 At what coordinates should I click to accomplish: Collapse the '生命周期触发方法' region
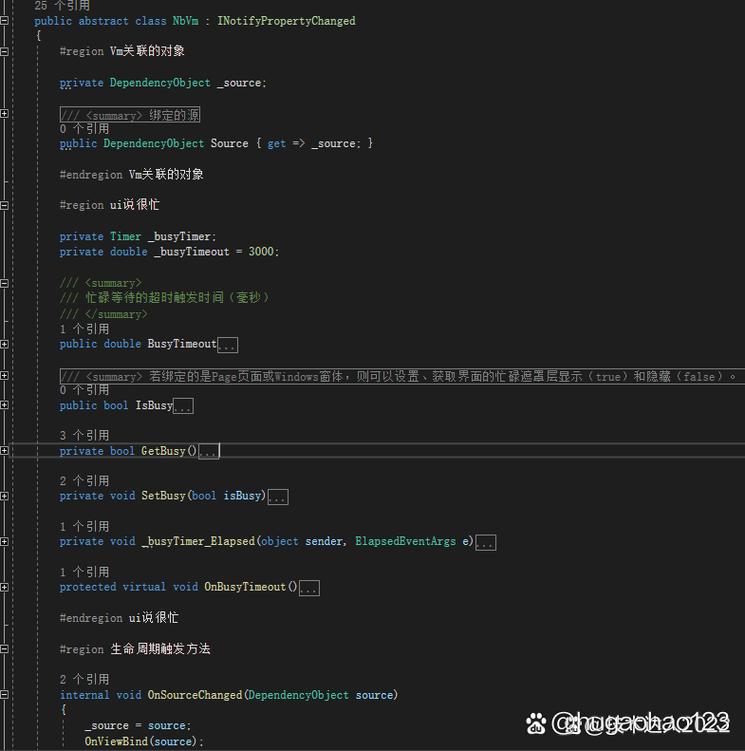coord(4,649)
